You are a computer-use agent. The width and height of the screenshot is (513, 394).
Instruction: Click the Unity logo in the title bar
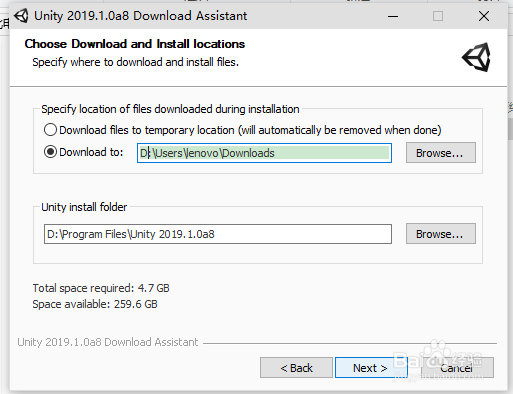coord(21,16)
